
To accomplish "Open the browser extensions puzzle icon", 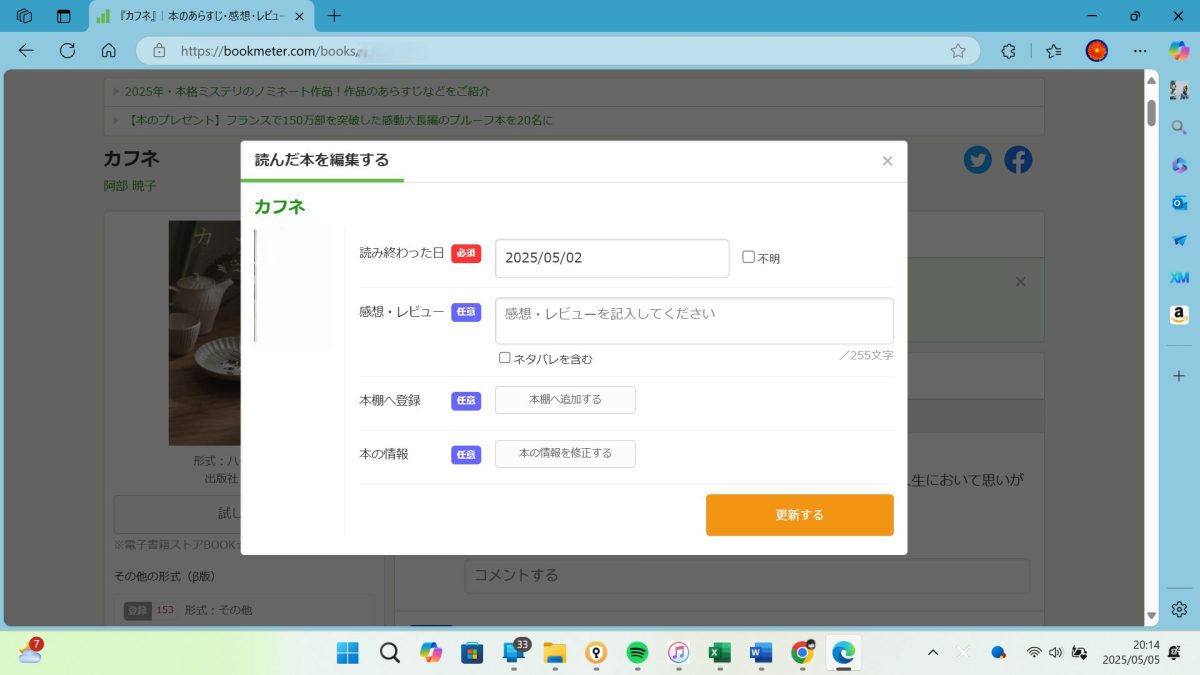I will click(1009, 51).
